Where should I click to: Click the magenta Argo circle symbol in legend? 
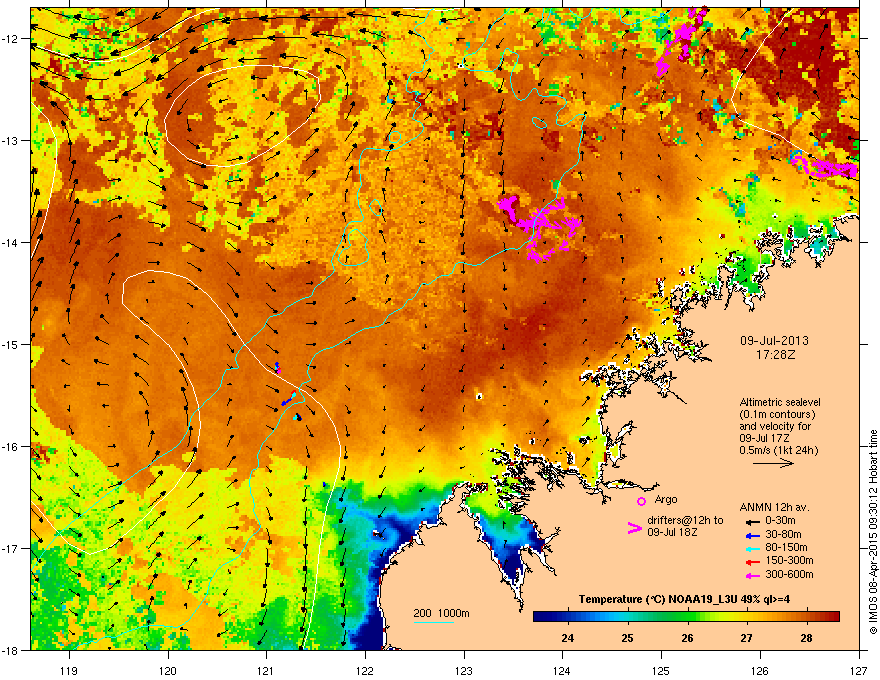pos(641,501)
